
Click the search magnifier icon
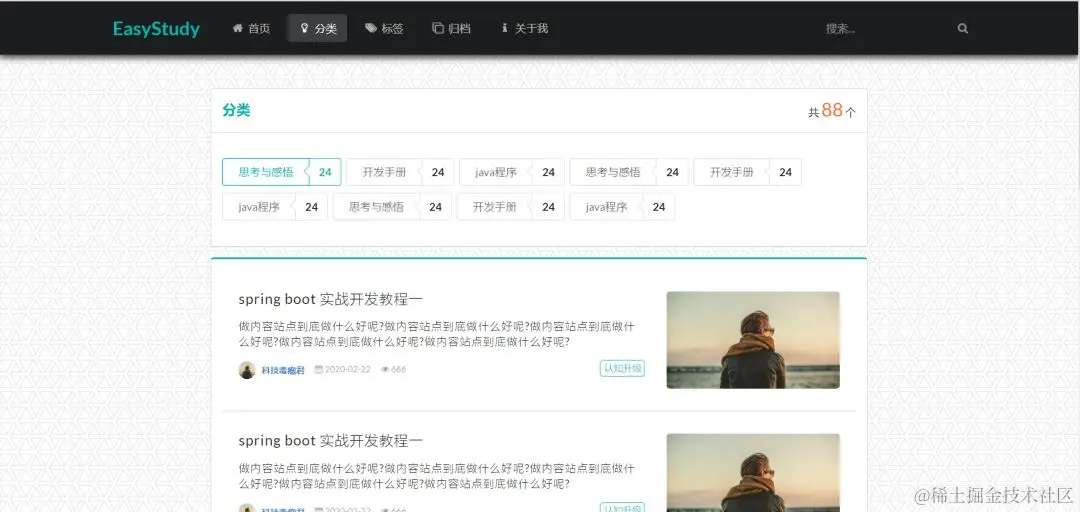coord(962,28)
